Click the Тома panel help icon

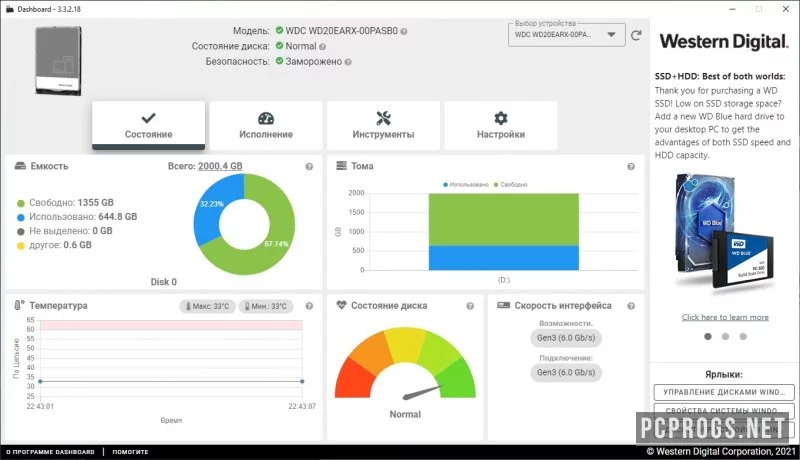coord(631,167)
